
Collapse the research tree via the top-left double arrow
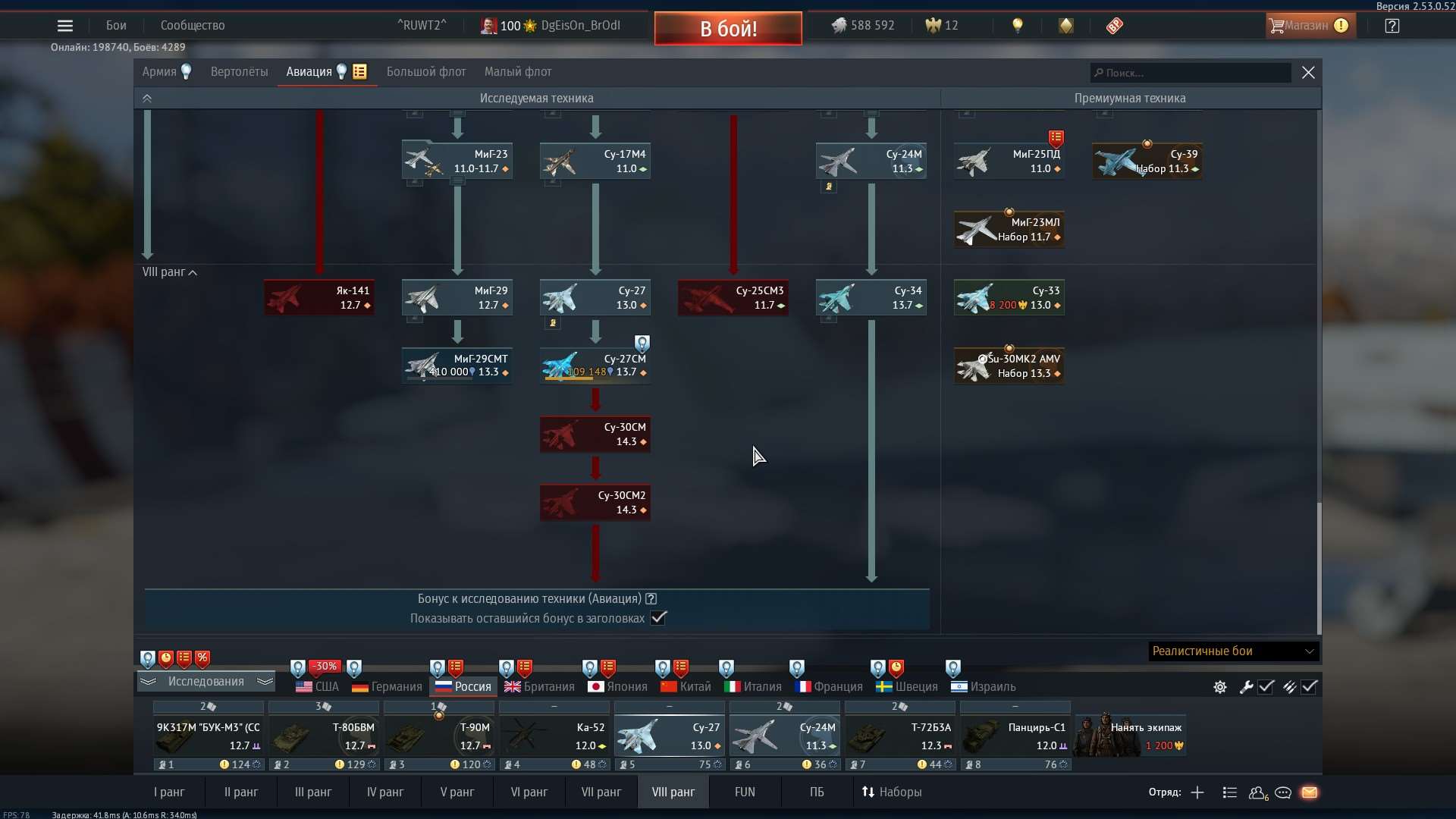(147, 98)
